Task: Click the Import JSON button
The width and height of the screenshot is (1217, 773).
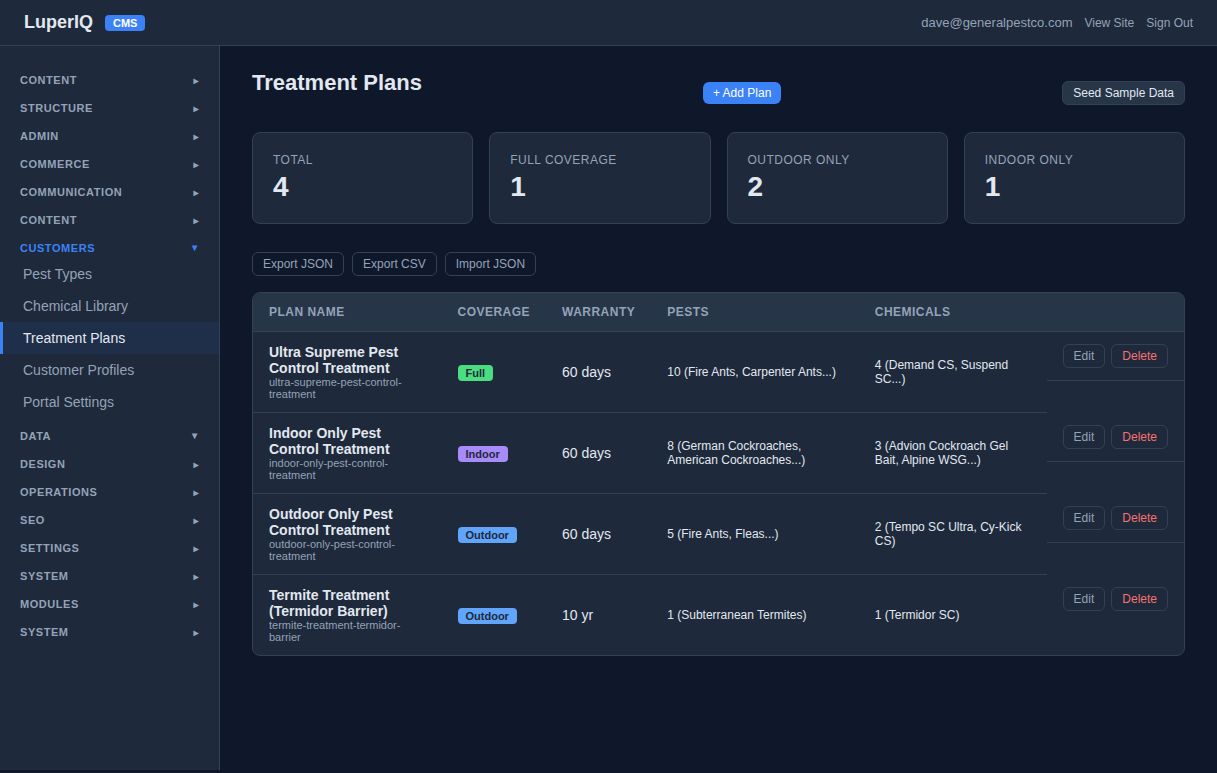Action: pos(490,264)
